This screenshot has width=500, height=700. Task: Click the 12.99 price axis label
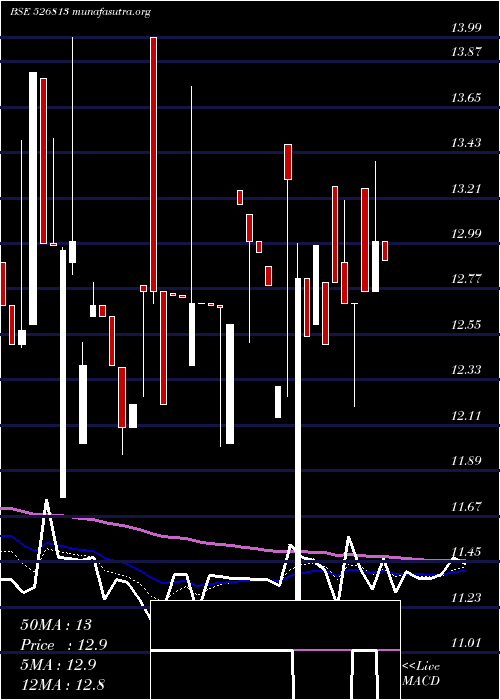466,233
